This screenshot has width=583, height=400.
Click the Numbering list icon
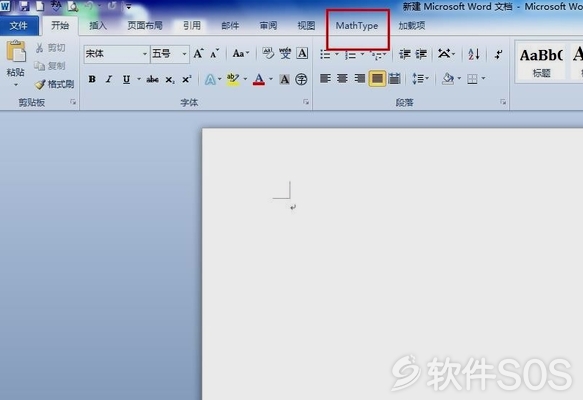(350, 55)
